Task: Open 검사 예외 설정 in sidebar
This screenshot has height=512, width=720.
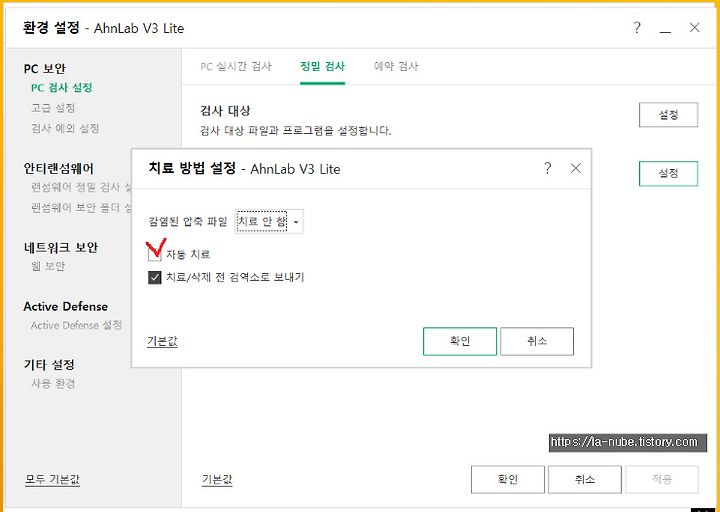Action: [65, 128]
